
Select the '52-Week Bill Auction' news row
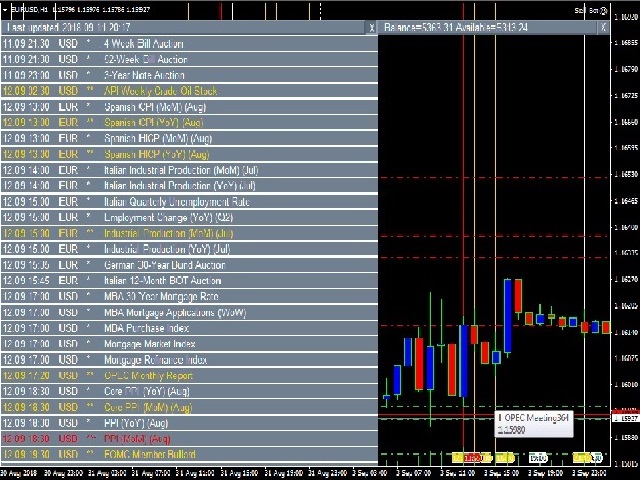189,60
